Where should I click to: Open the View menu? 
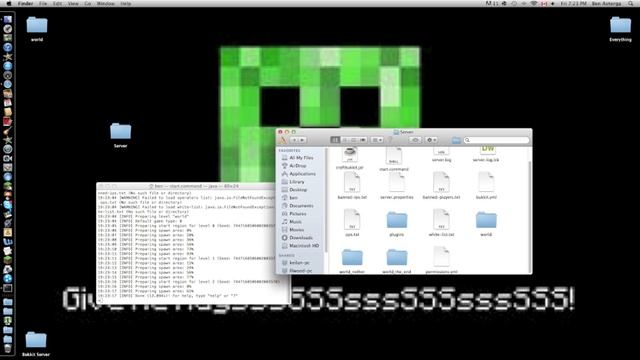[73, 3]
